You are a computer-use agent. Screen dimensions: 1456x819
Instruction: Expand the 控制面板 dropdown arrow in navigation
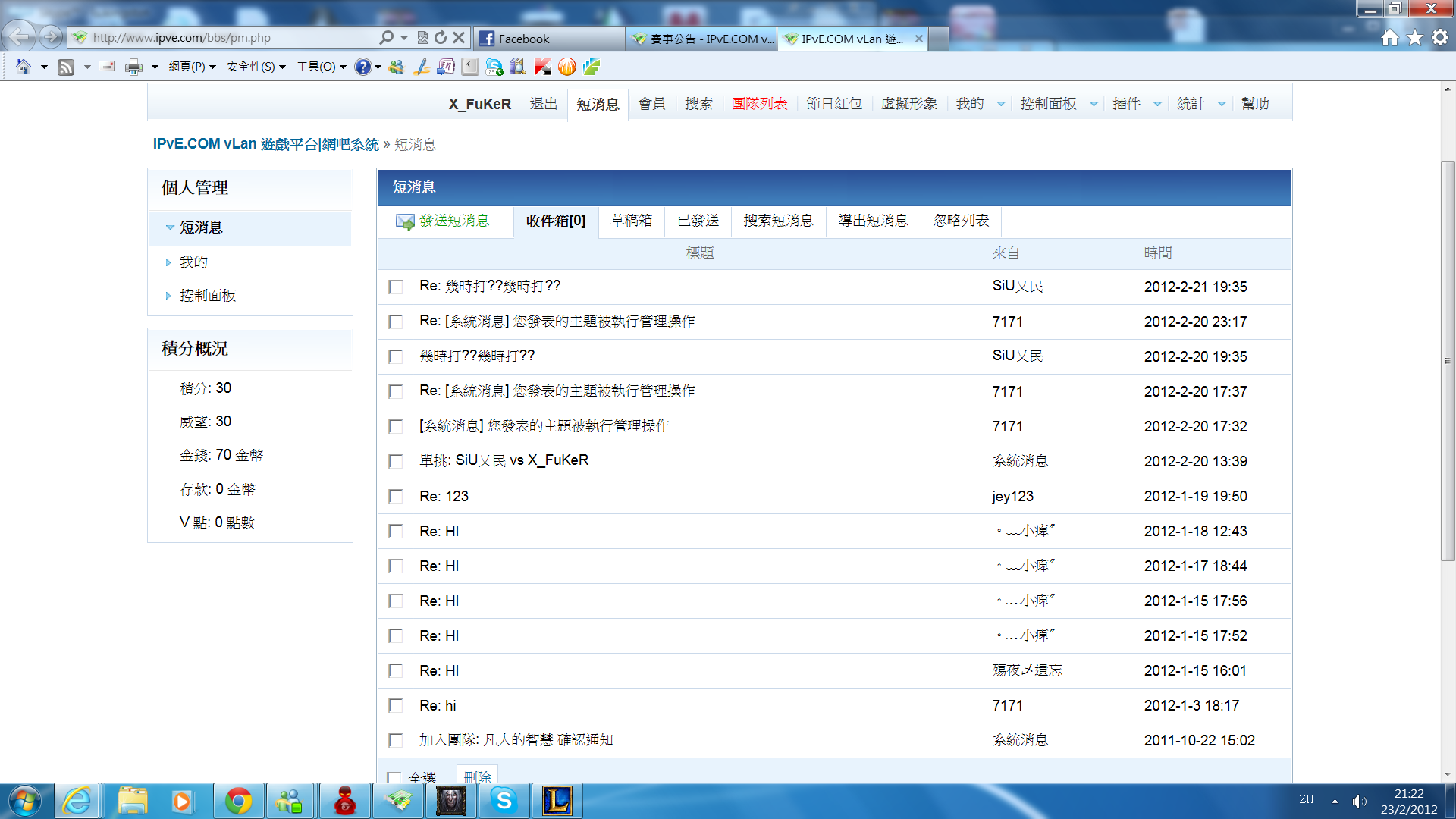(1094, 104)
